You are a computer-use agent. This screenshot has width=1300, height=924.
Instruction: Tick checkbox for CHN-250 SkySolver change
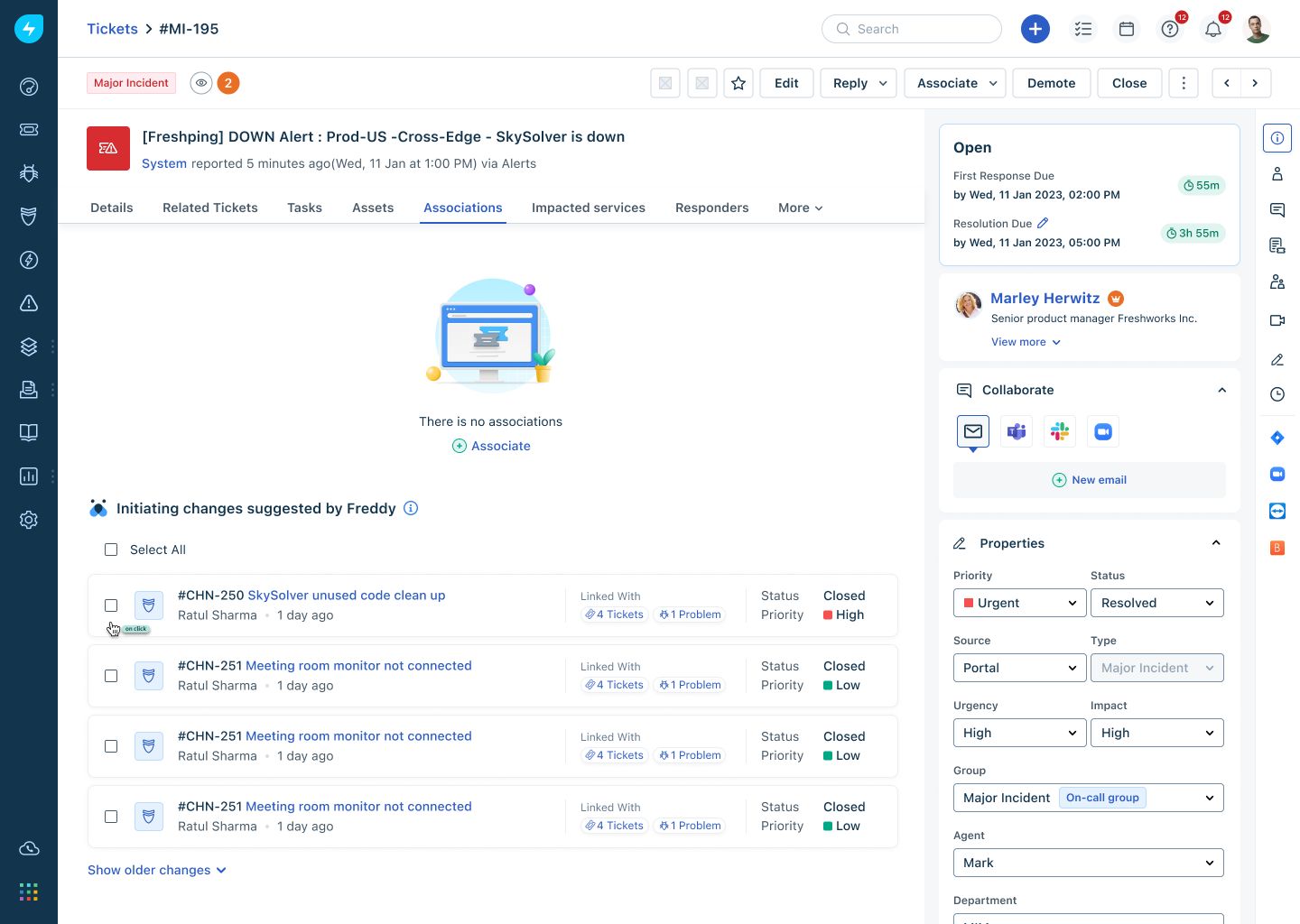111,605
